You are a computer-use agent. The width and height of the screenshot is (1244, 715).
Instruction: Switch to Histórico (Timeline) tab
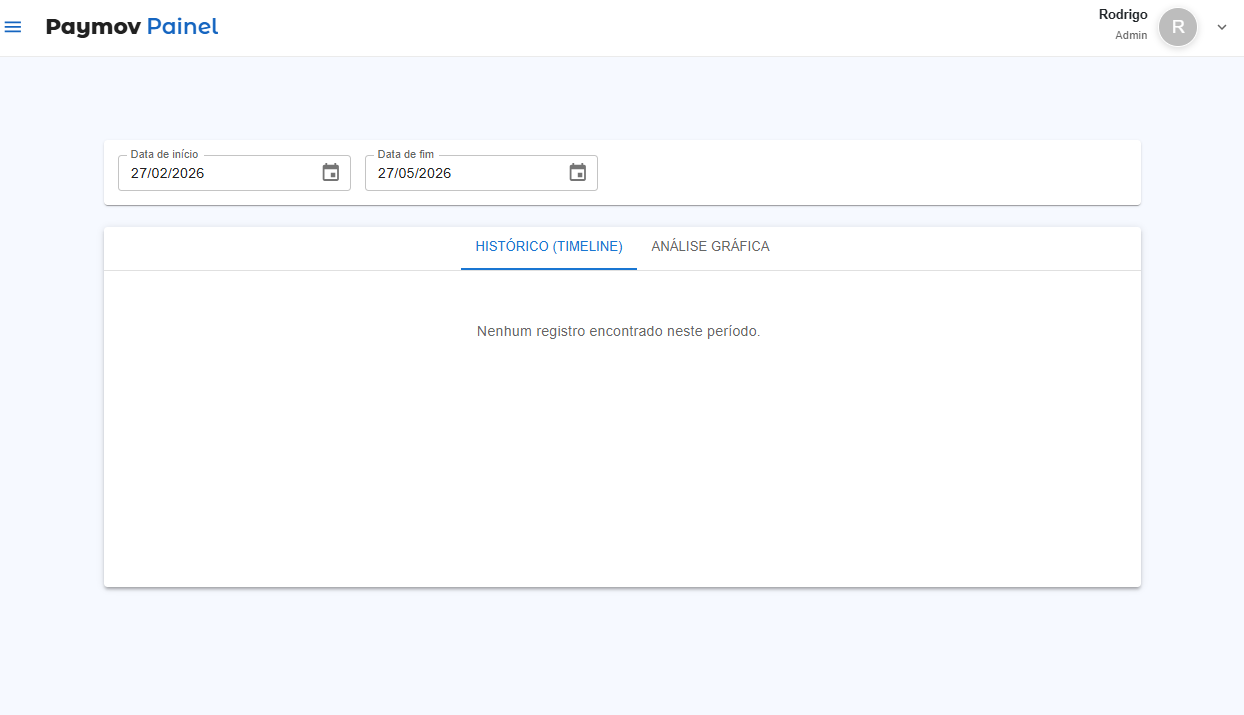pyautogui.click(x=549, y=247)
